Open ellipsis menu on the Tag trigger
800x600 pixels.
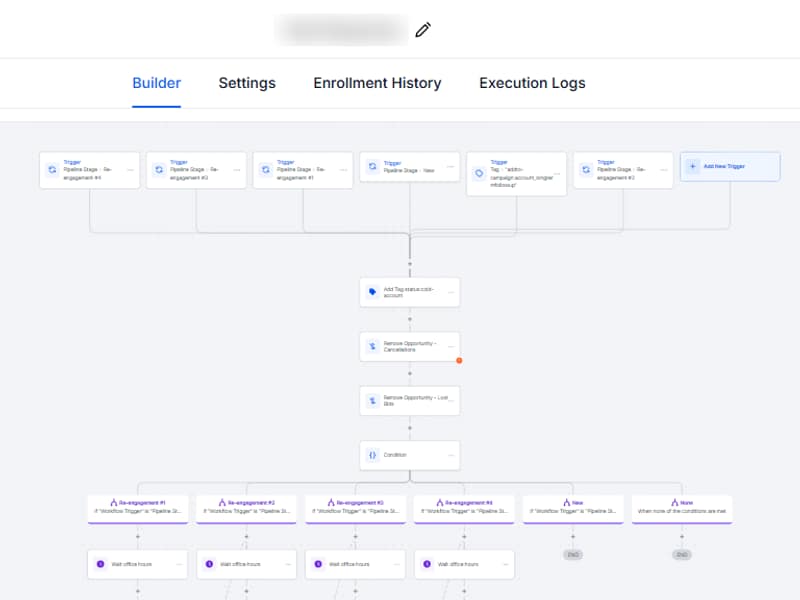pyautogui.click(x=557, y=173)
